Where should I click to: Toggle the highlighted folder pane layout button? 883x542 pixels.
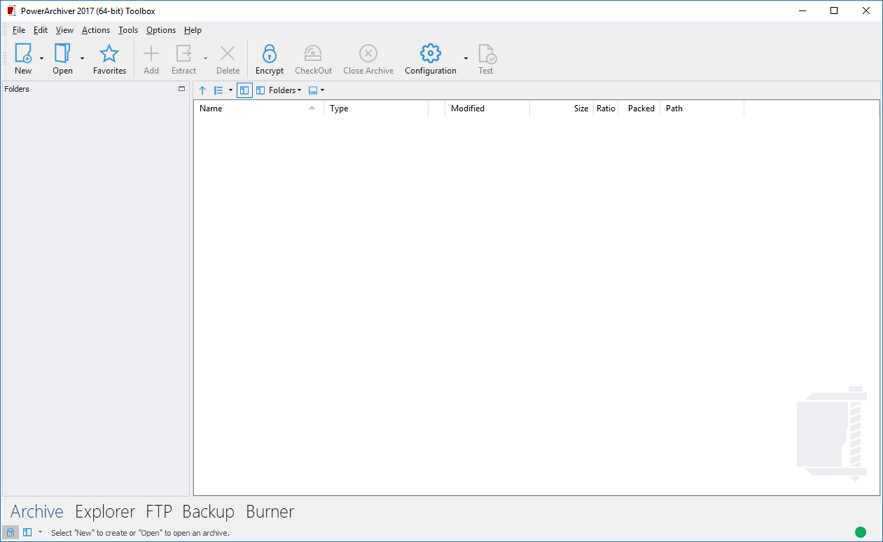tap(244, 90)
